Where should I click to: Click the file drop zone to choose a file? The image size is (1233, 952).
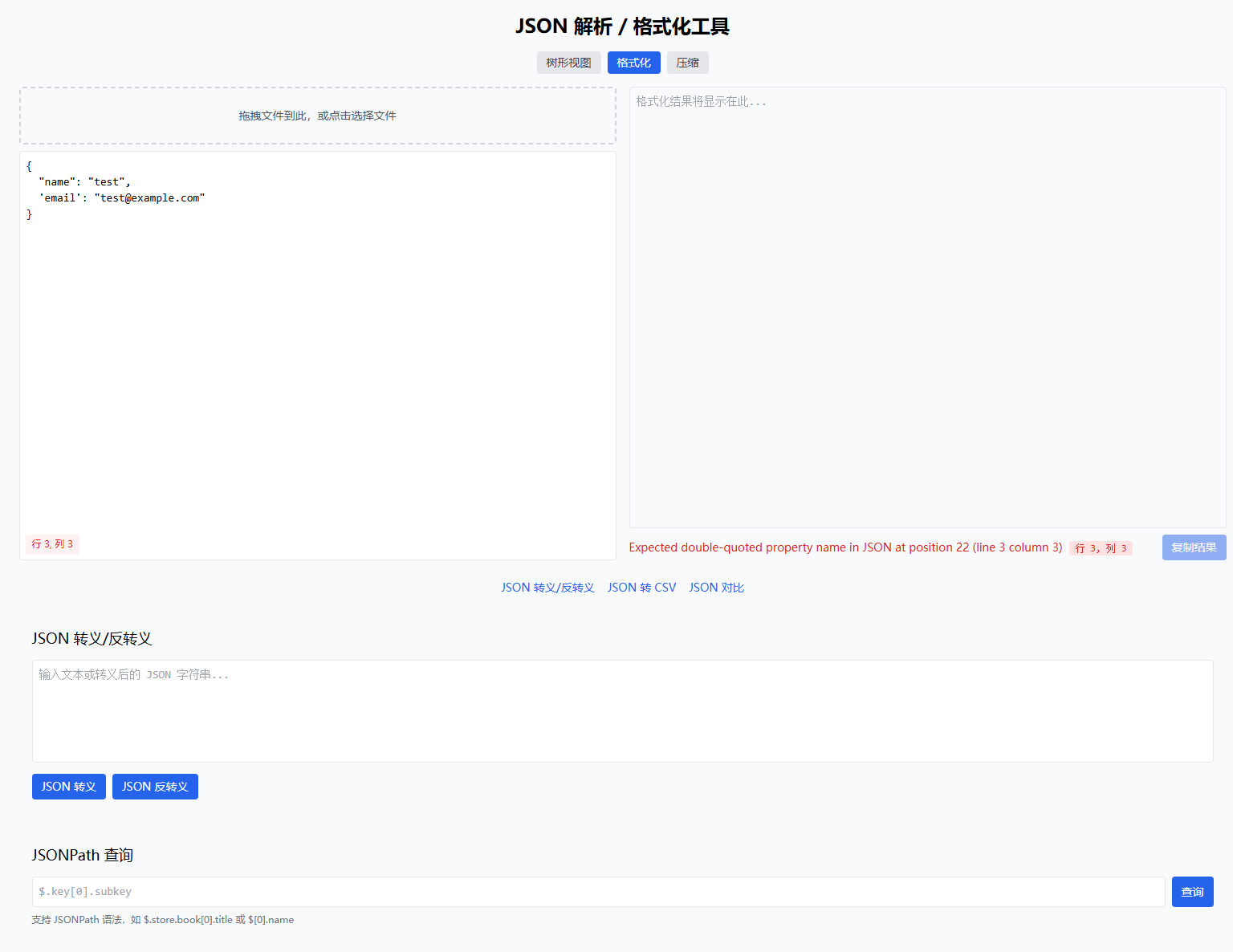pyautogui.click(x=317, y=115)
